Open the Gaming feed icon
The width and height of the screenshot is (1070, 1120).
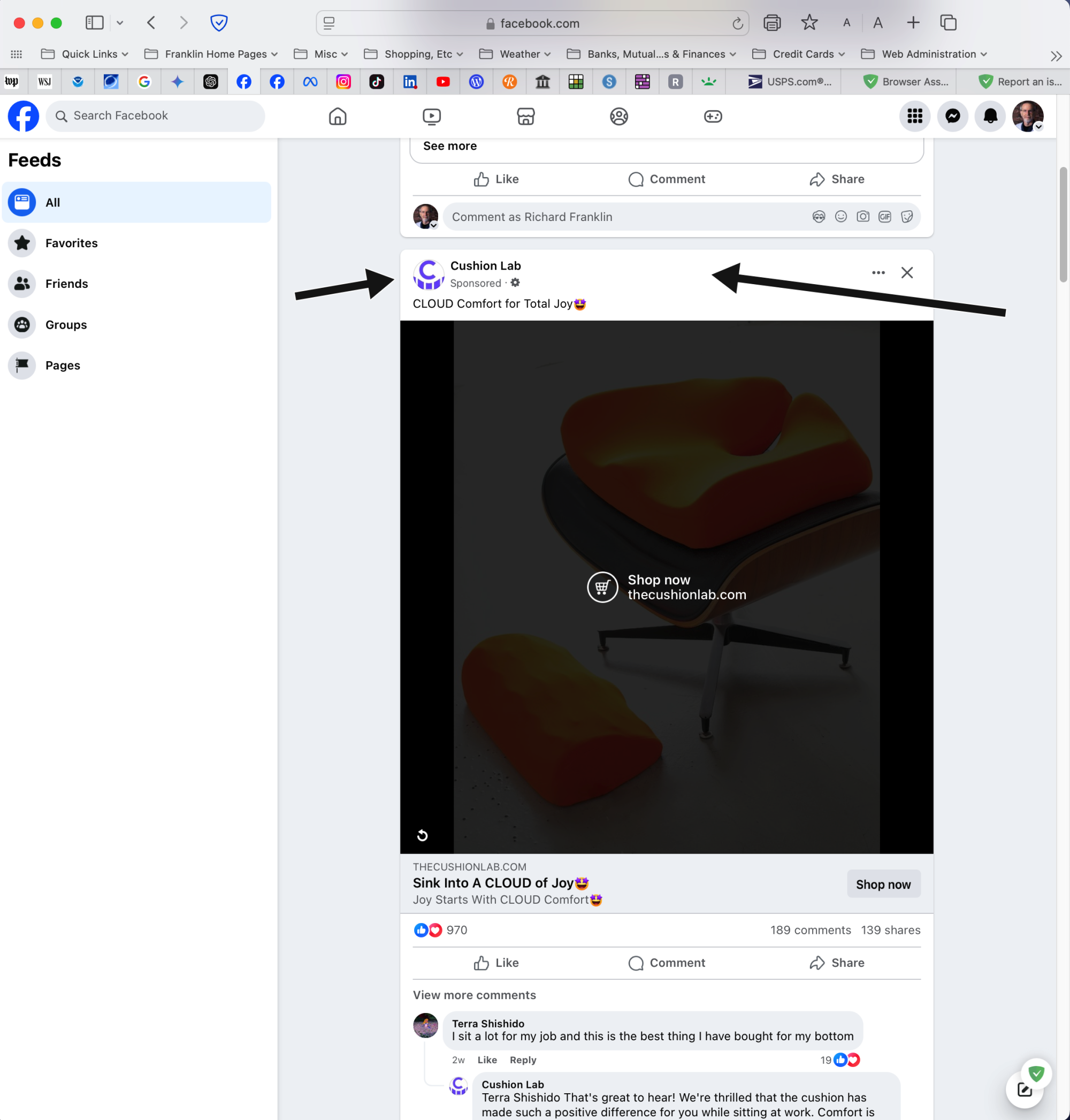point(713,116)
